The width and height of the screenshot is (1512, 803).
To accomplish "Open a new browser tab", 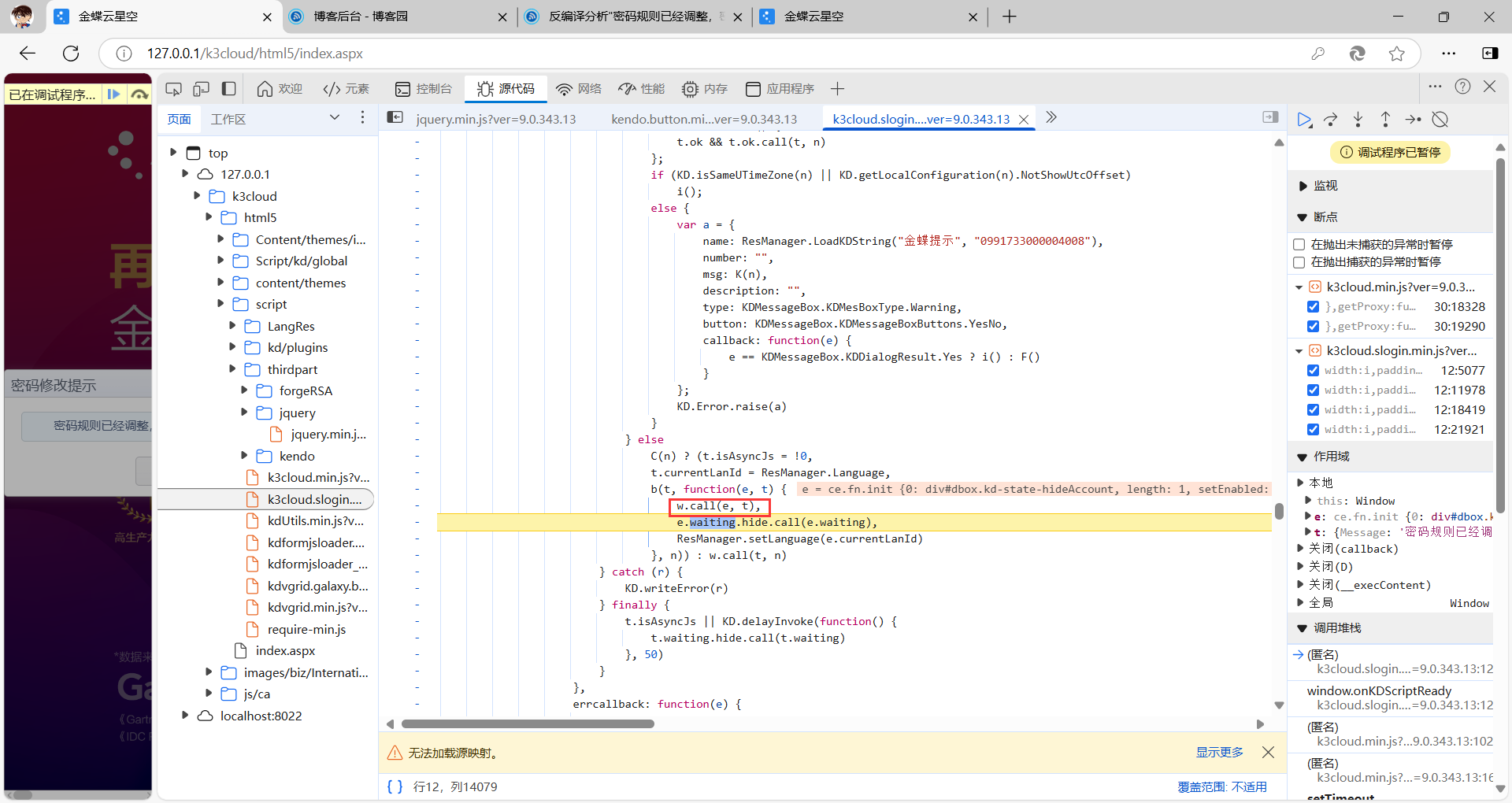I will pyautogui.click(x=1010, y=17).
